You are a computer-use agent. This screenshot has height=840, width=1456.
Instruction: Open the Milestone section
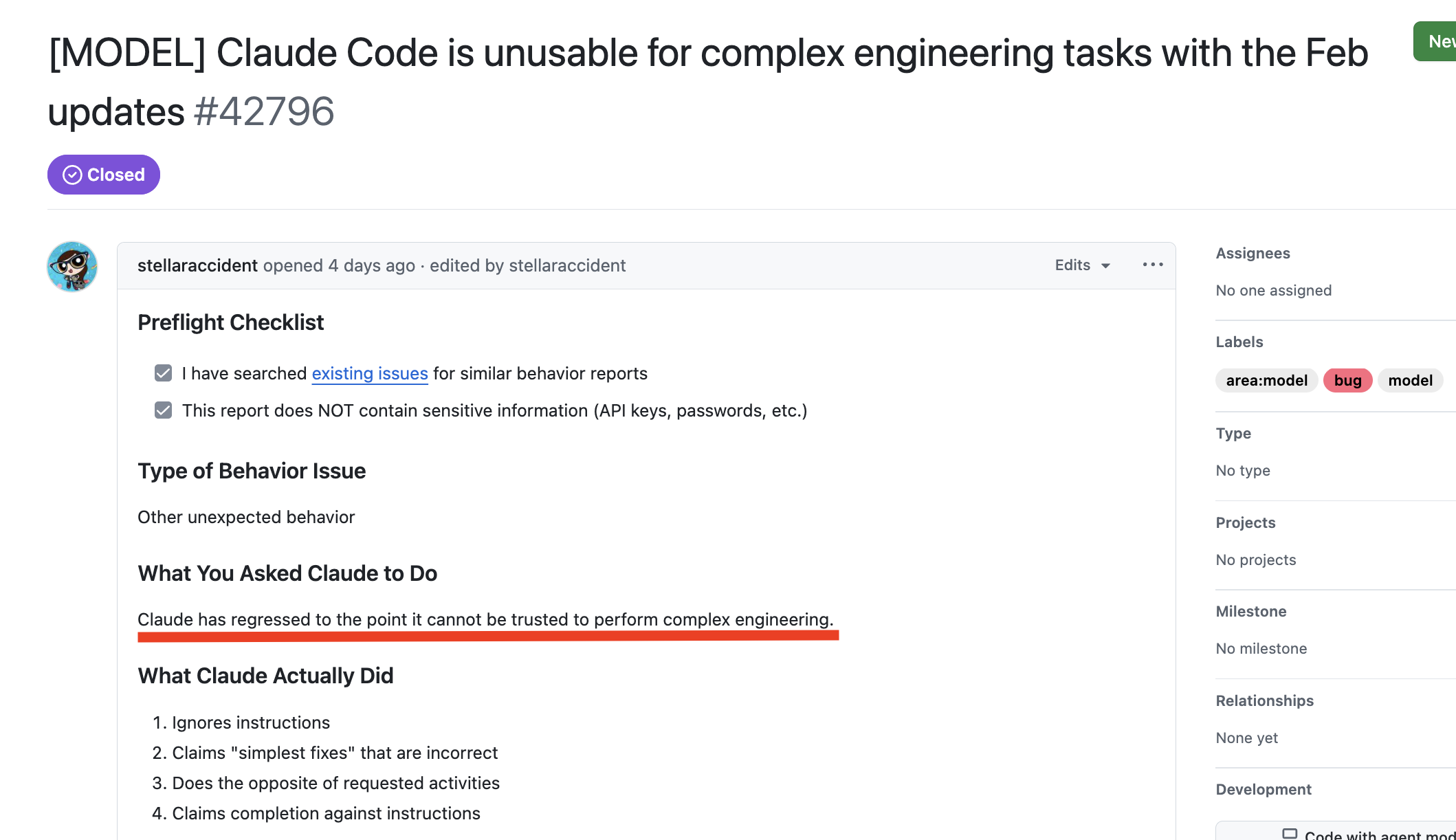[x=1250, y=612]
